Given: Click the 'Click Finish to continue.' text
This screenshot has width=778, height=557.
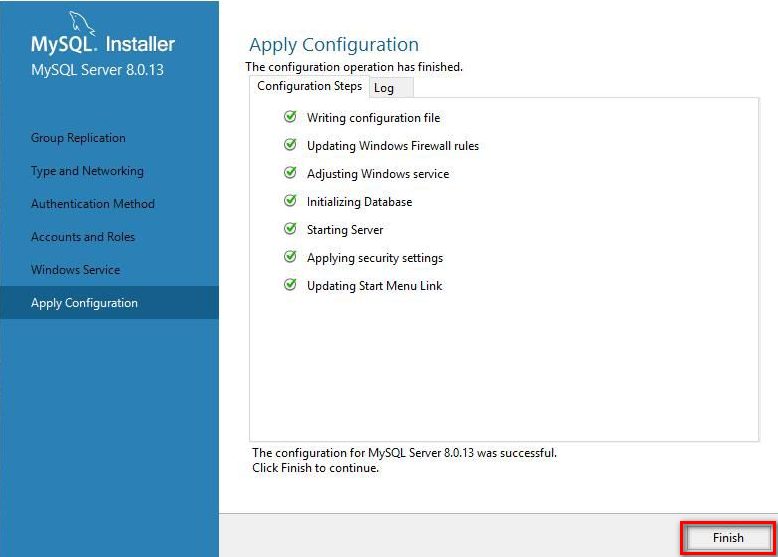Looking at the screenshot, I should tap(315, 468).
